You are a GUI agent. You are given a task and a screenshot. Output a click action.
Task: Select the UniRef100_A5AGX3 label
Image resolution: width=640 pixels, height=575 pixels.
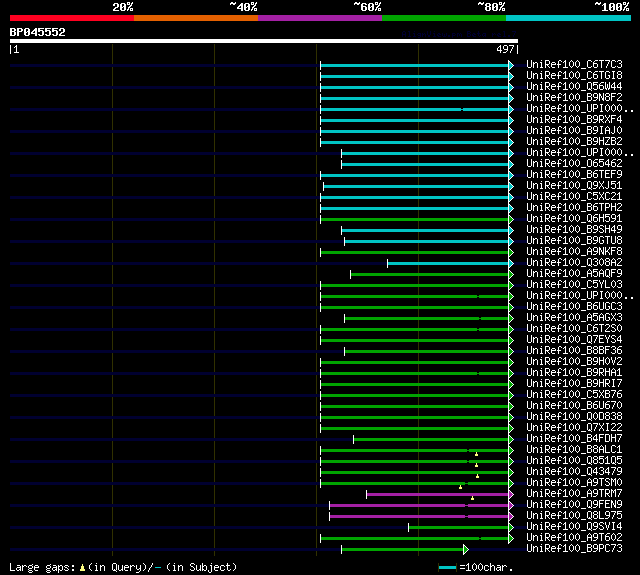pyautogui.click(x=574, y=318)
